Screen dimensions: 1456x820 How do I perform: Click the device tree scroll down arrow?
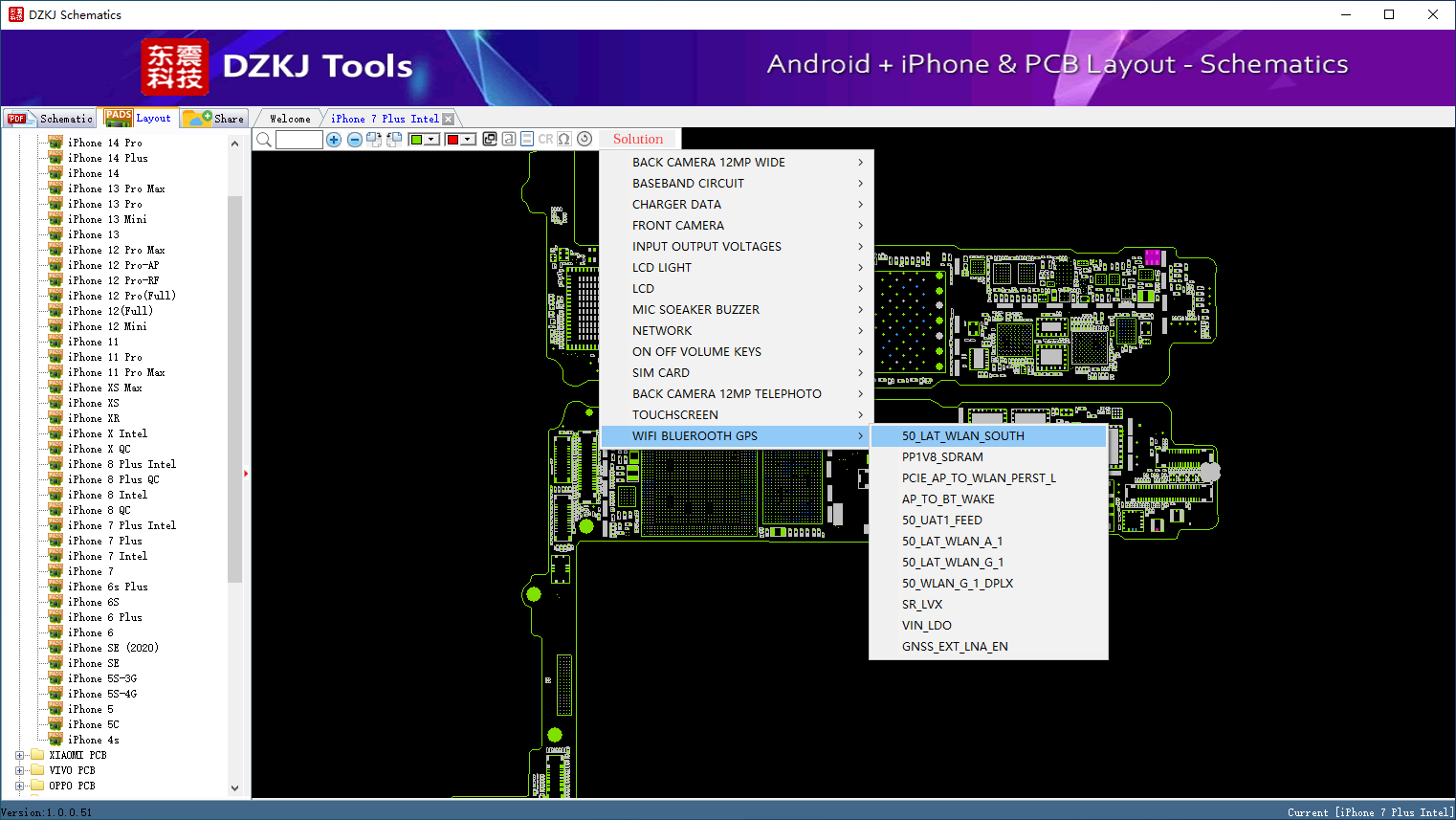pyautogui.click(x=235, y=788)
